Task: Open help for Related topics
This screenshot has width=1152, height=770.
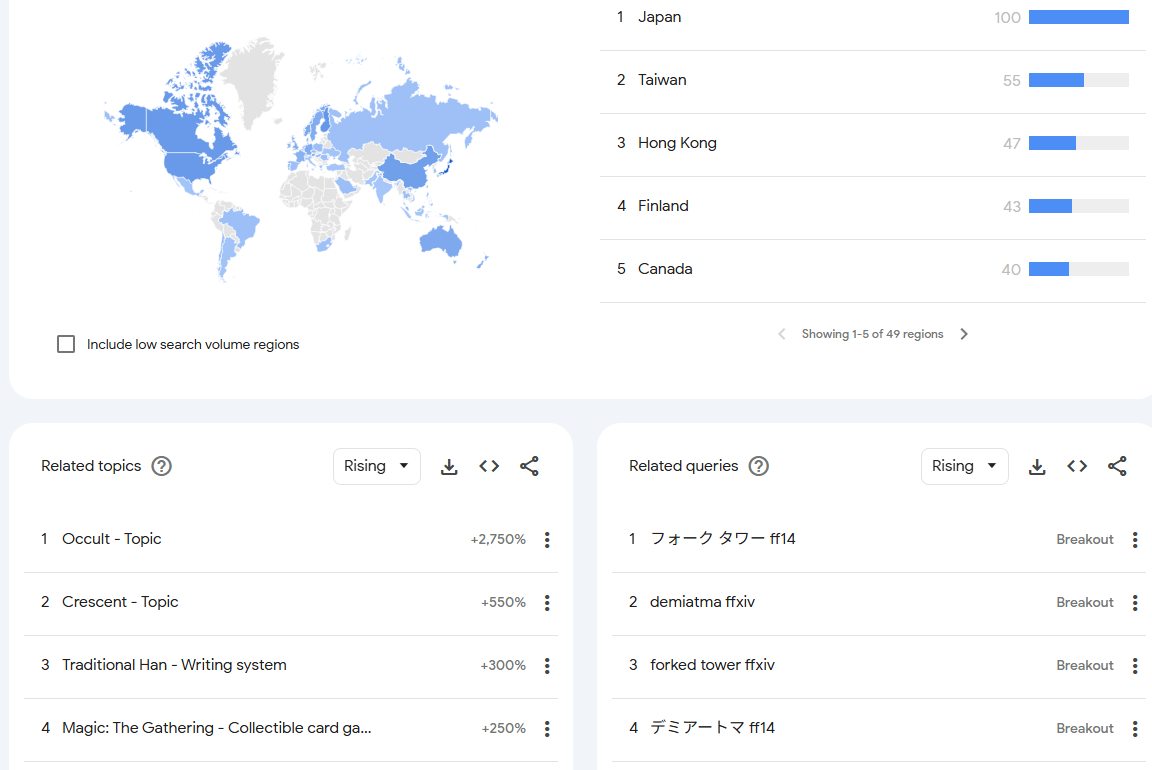Action: click(162, 467)
